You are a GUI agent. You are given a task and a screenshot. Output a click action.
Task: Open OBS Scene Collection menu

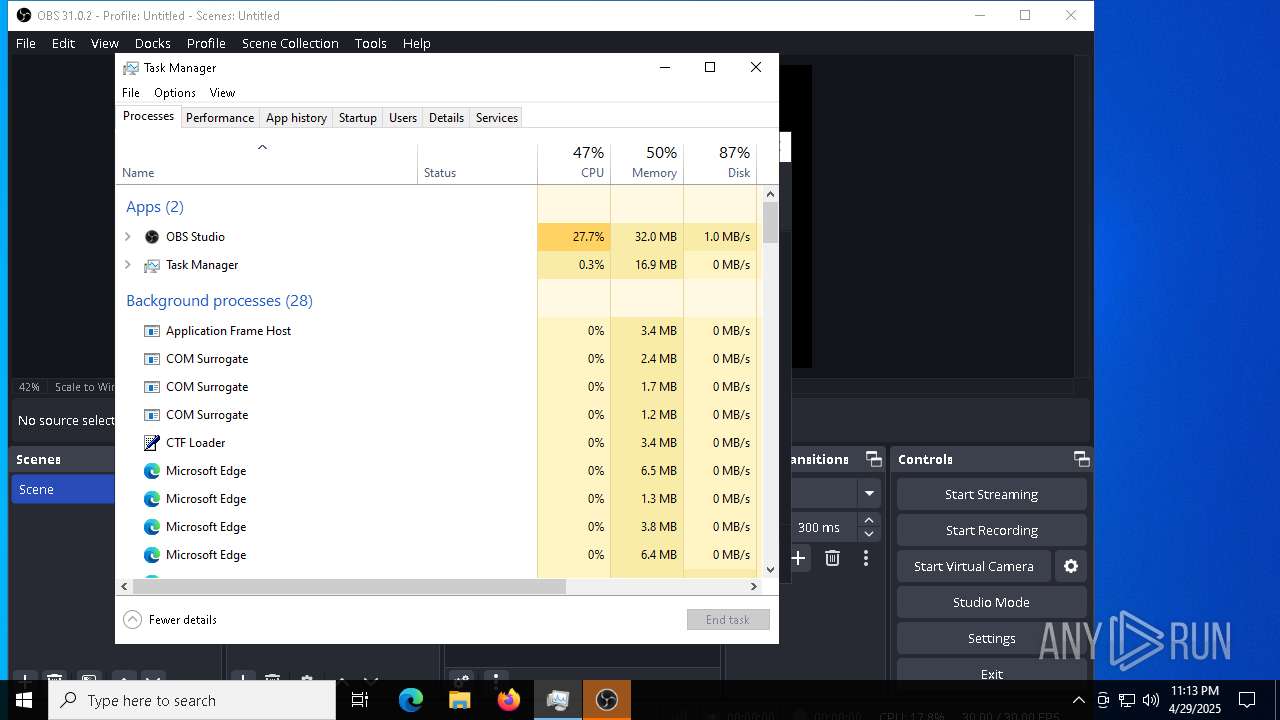point(290,43)
